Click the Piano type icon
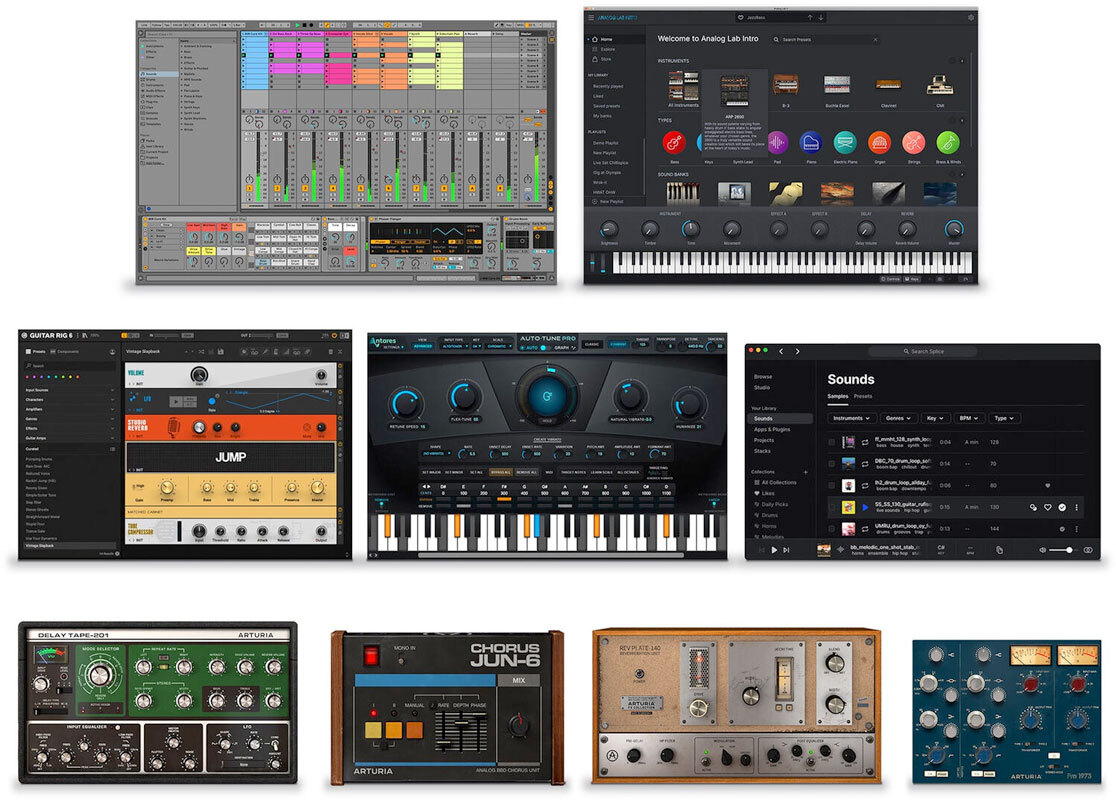The image size is (1116, 800). coord(811,142)
